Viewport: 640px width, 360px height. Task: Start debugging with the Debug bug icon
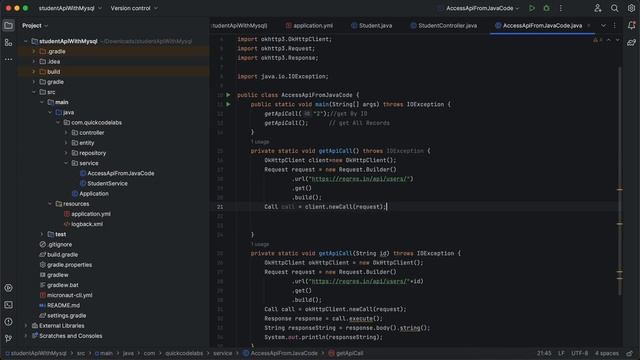click(547, 8)
